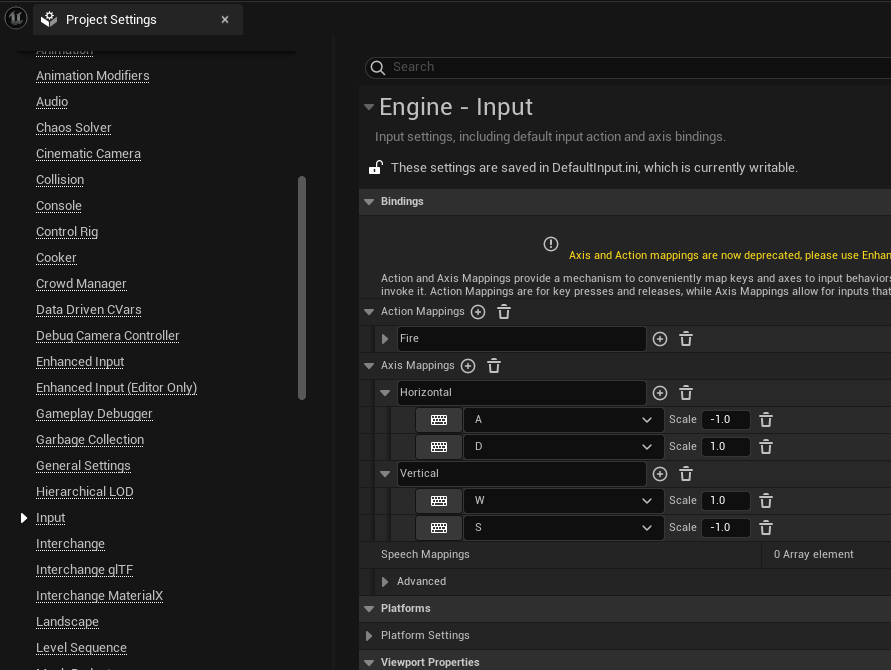Click the key selector for the A binding
Screen dimensions: 891x670
(439, 420)
